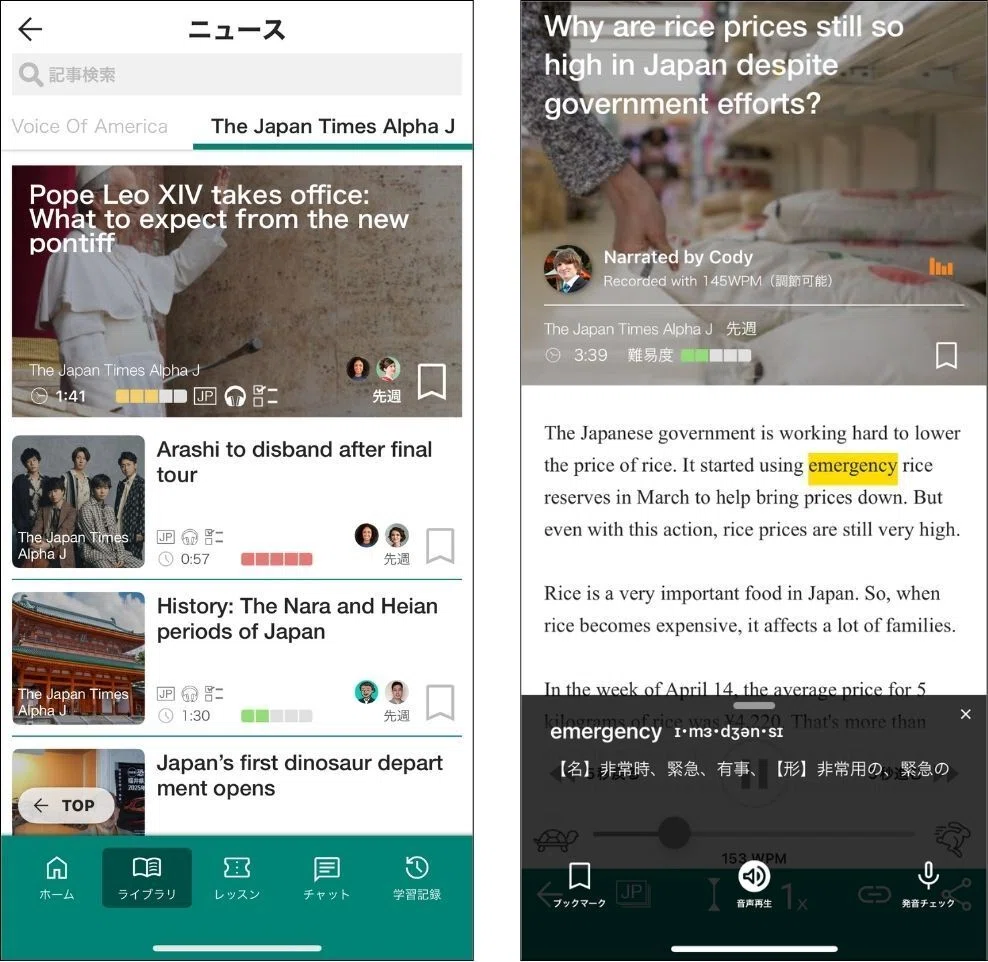988x962 pixels.
Task: Tap the rice article 難易度 difficulty indicator
Action: click(x=689, y=355)
